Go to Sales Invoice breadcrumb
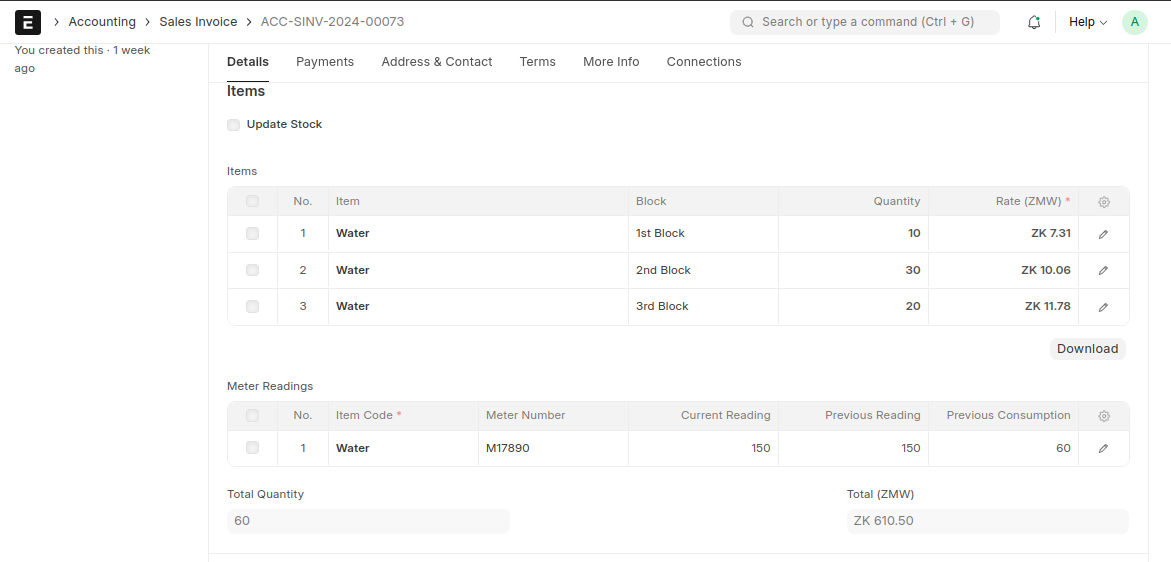Viewport: 1171px width, 562px height. point(198,22)
